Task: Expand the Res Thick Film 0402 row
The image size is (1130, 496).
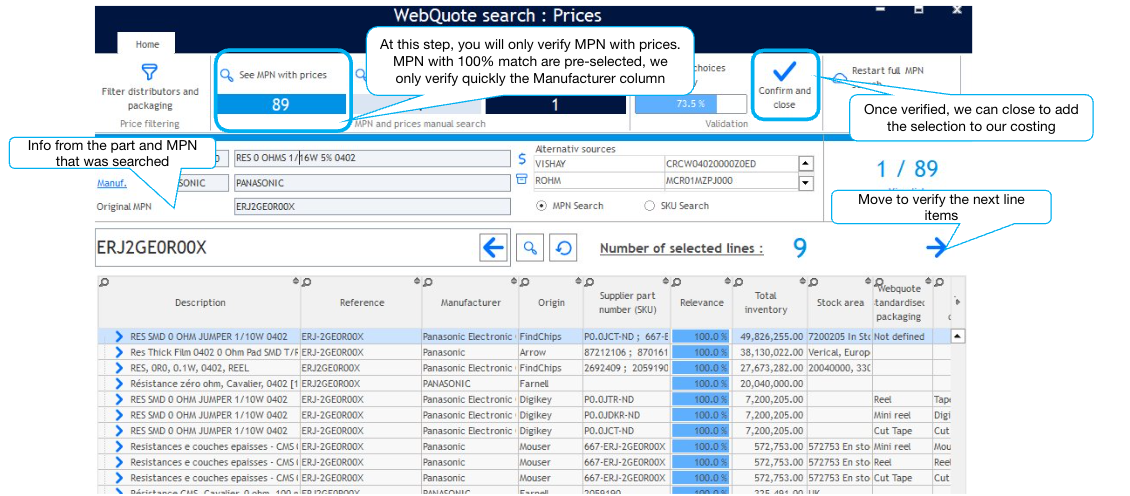Action: (119, 352)
